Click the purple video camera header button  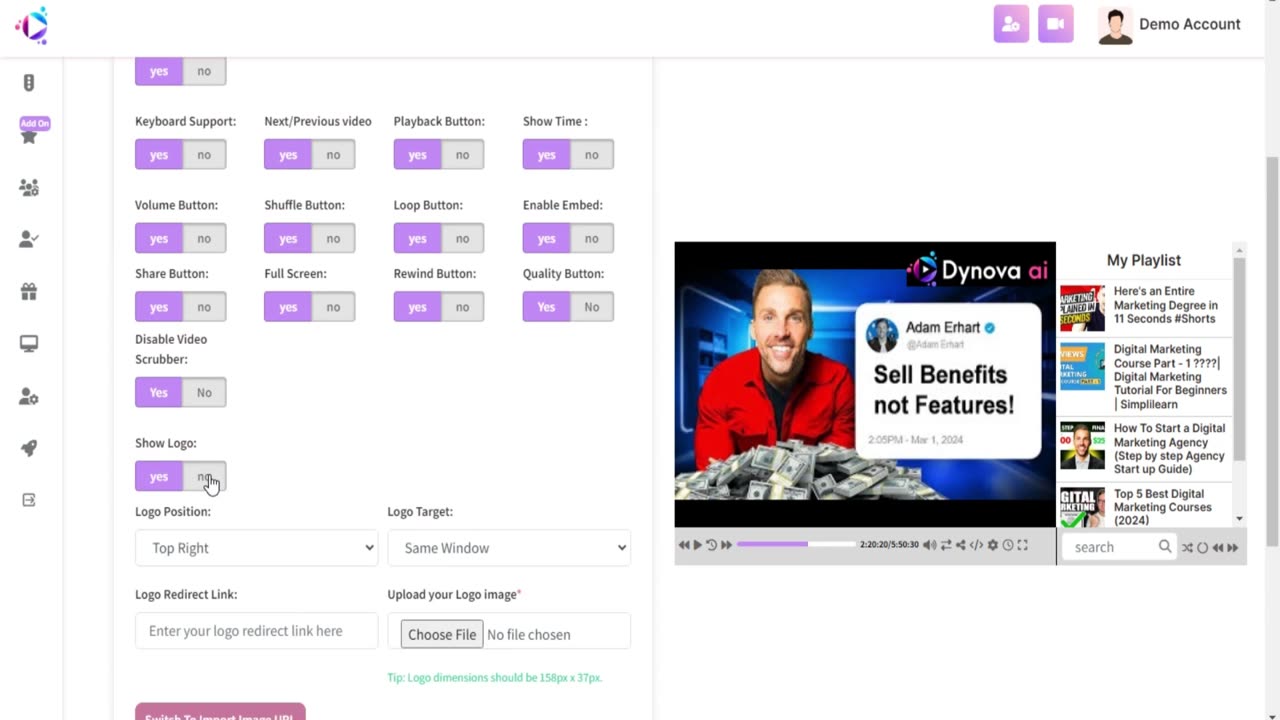[x=1056, y=24]
